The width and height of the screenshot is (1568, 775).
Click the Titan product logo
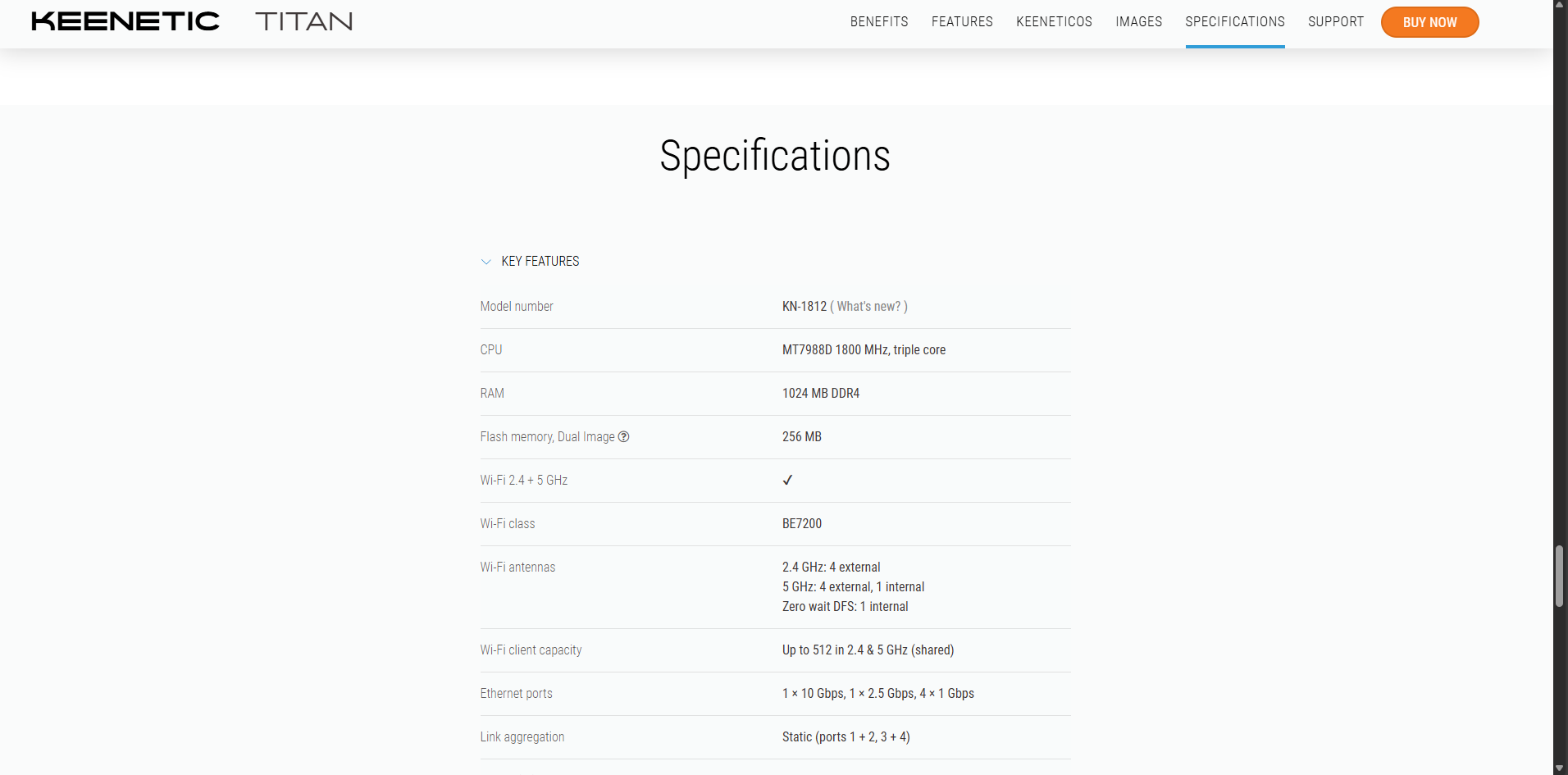(x=303, y=21)
